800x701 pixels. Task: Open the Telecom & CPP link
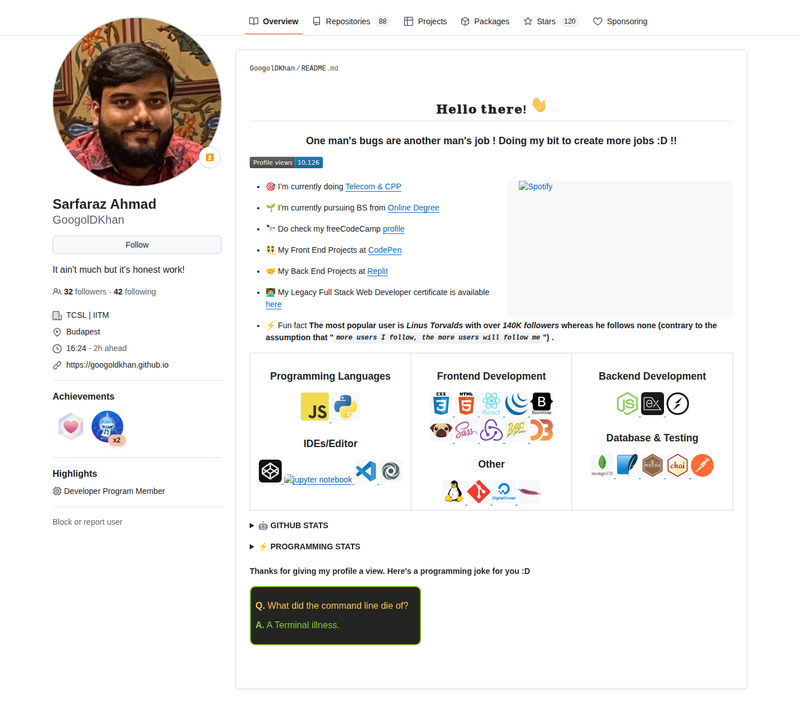[x=373, y=187]
